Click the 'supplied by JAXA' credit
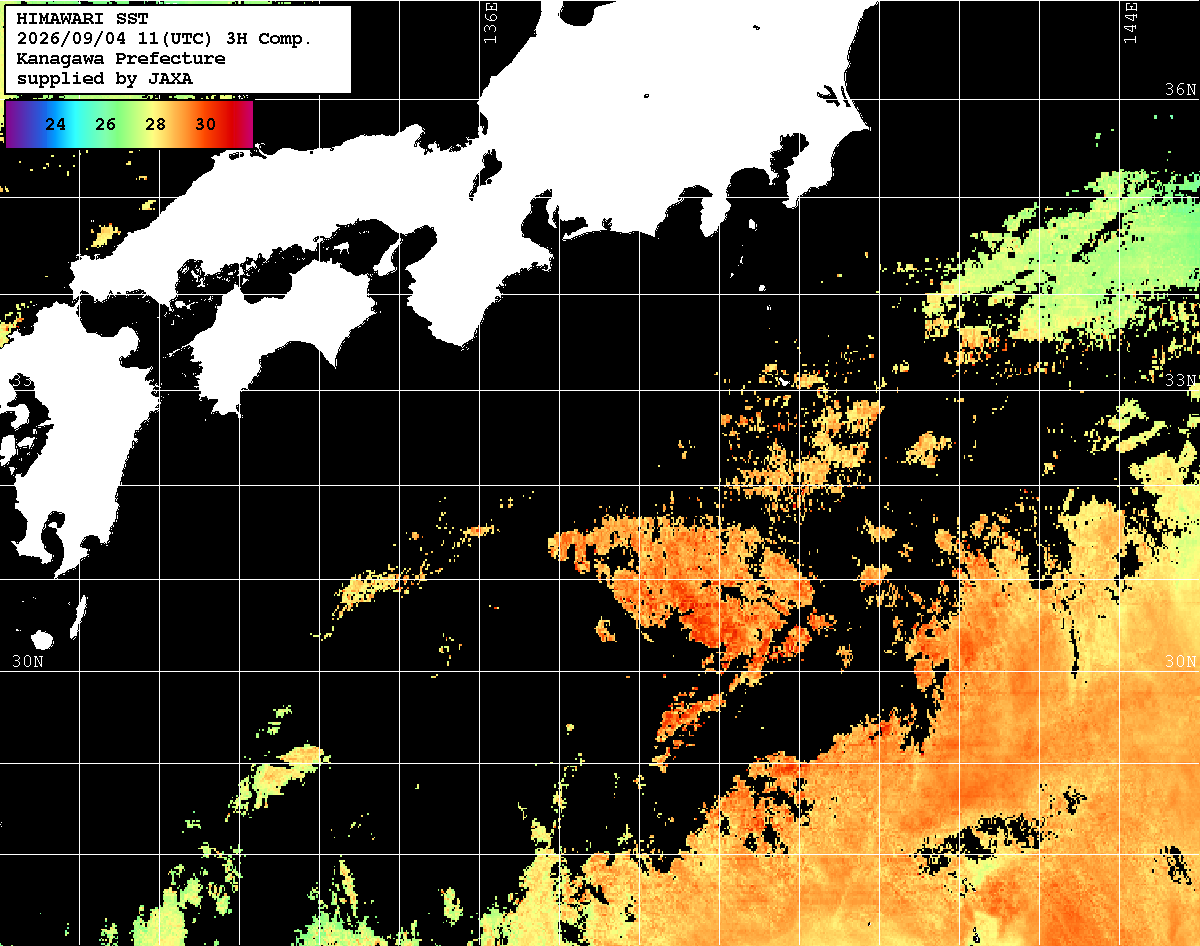The height and width of the screenshot is (946, 1200). pyautogui.click(x=105, y=79)
